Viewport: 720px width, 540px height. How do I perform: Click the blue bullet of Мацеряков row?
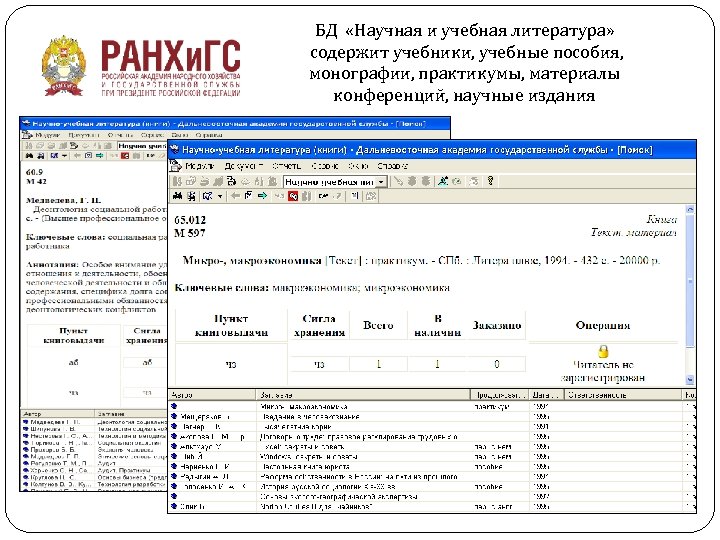(x=174, y=416)
